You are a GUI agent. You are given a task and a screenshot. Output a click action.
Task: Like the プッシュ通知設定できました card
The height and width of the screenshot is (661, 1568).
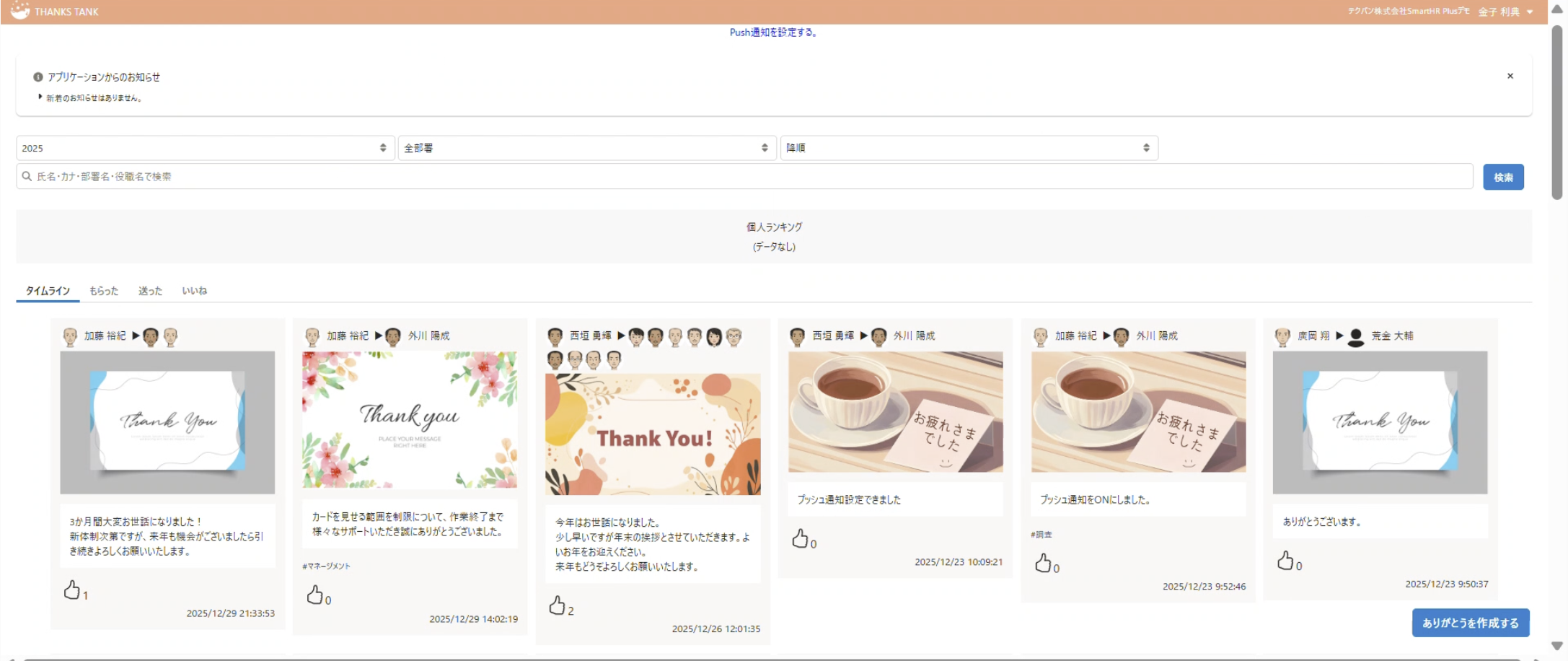(x=800, y=538)
